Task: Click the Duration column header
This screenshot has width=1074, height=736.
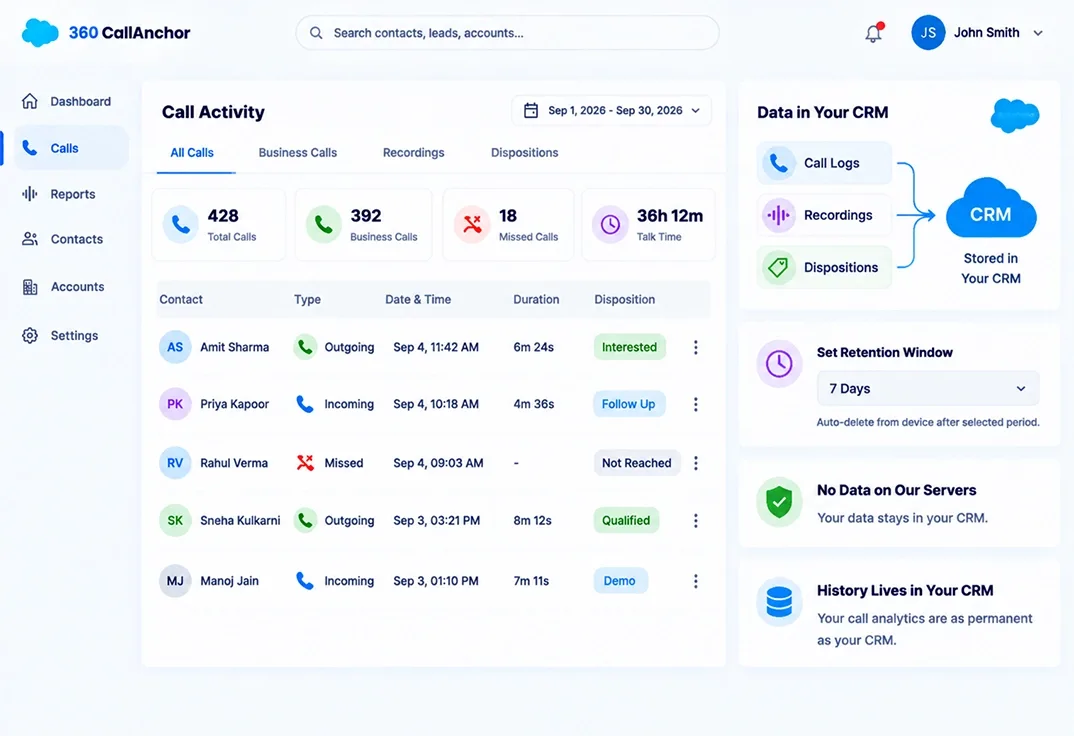Action: 536,299
